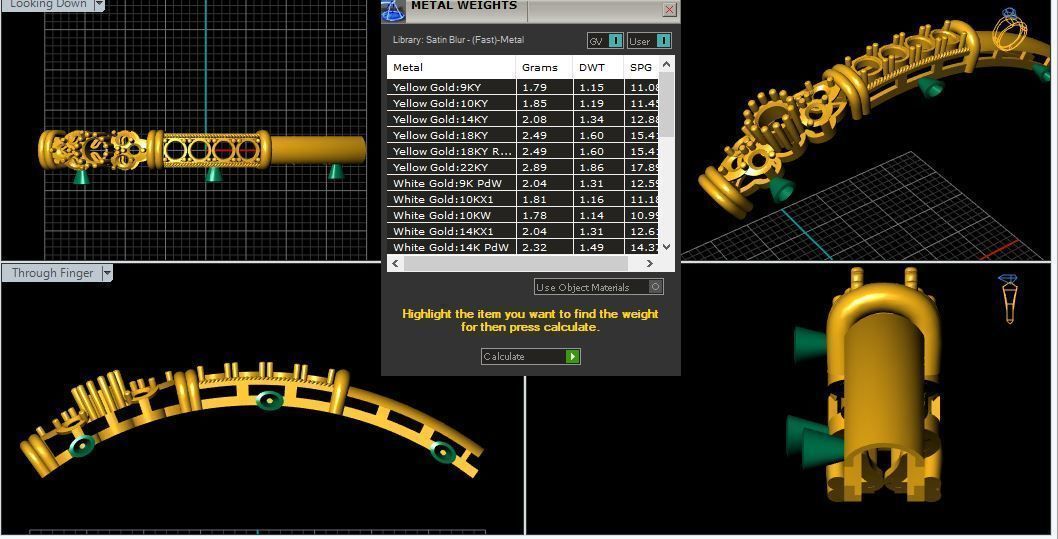The width and height of the screenshot is (1058, 539).
Task: Select the White Gold:14K PdW row
Action: tap(523, 247)
